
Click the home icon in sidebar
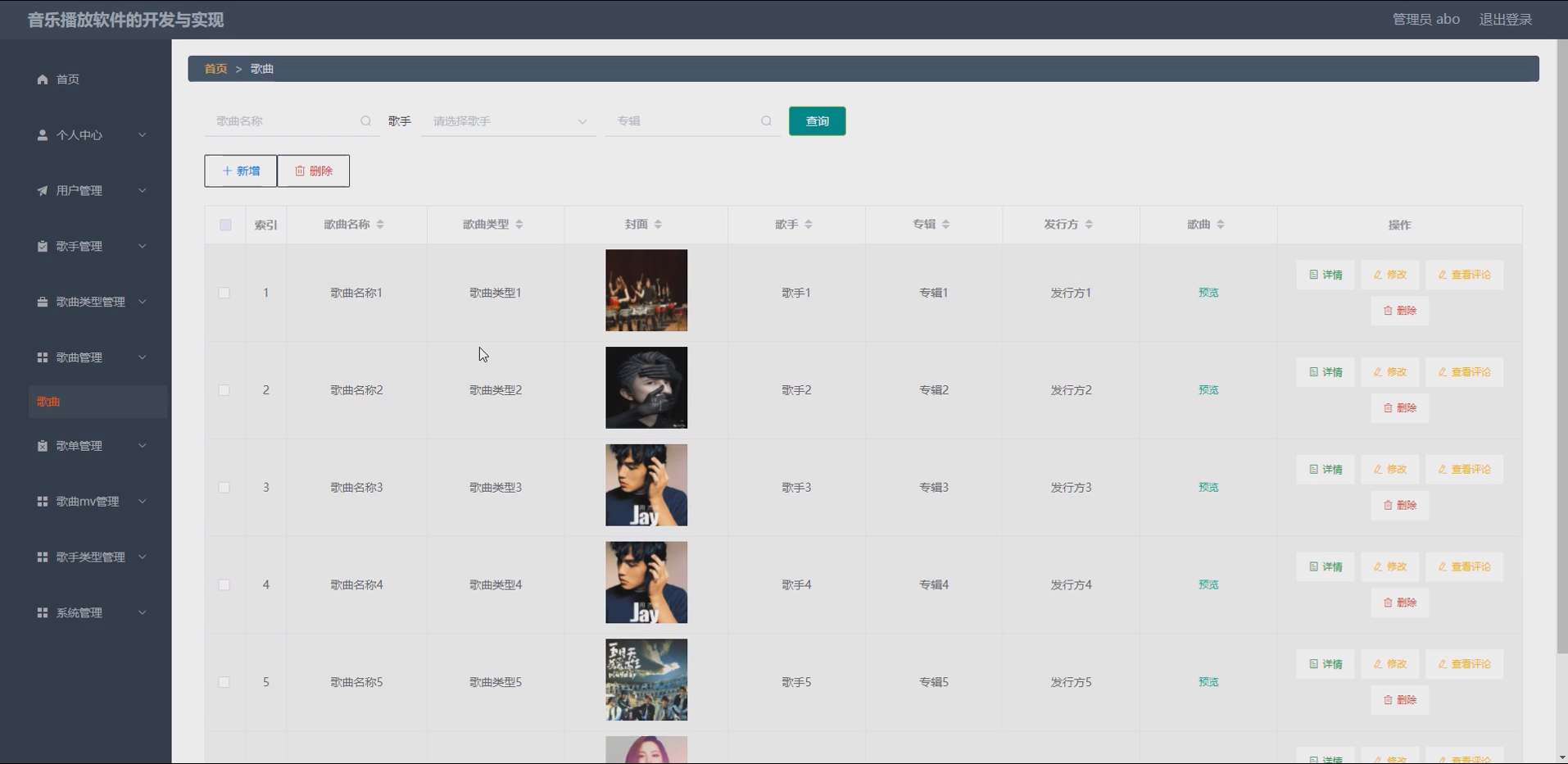pyautogui.click(x=43, y=80)
